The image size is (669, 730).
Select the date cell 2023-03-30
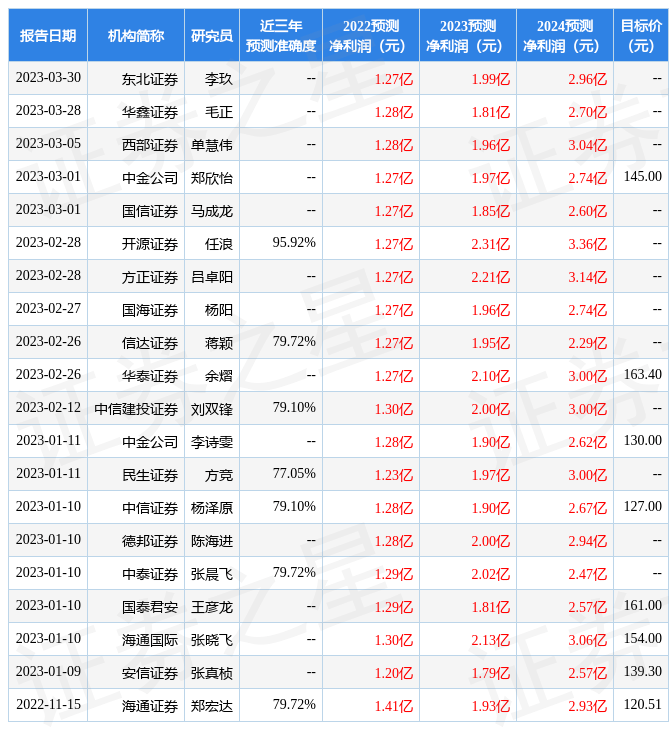(x=48, y=78)
